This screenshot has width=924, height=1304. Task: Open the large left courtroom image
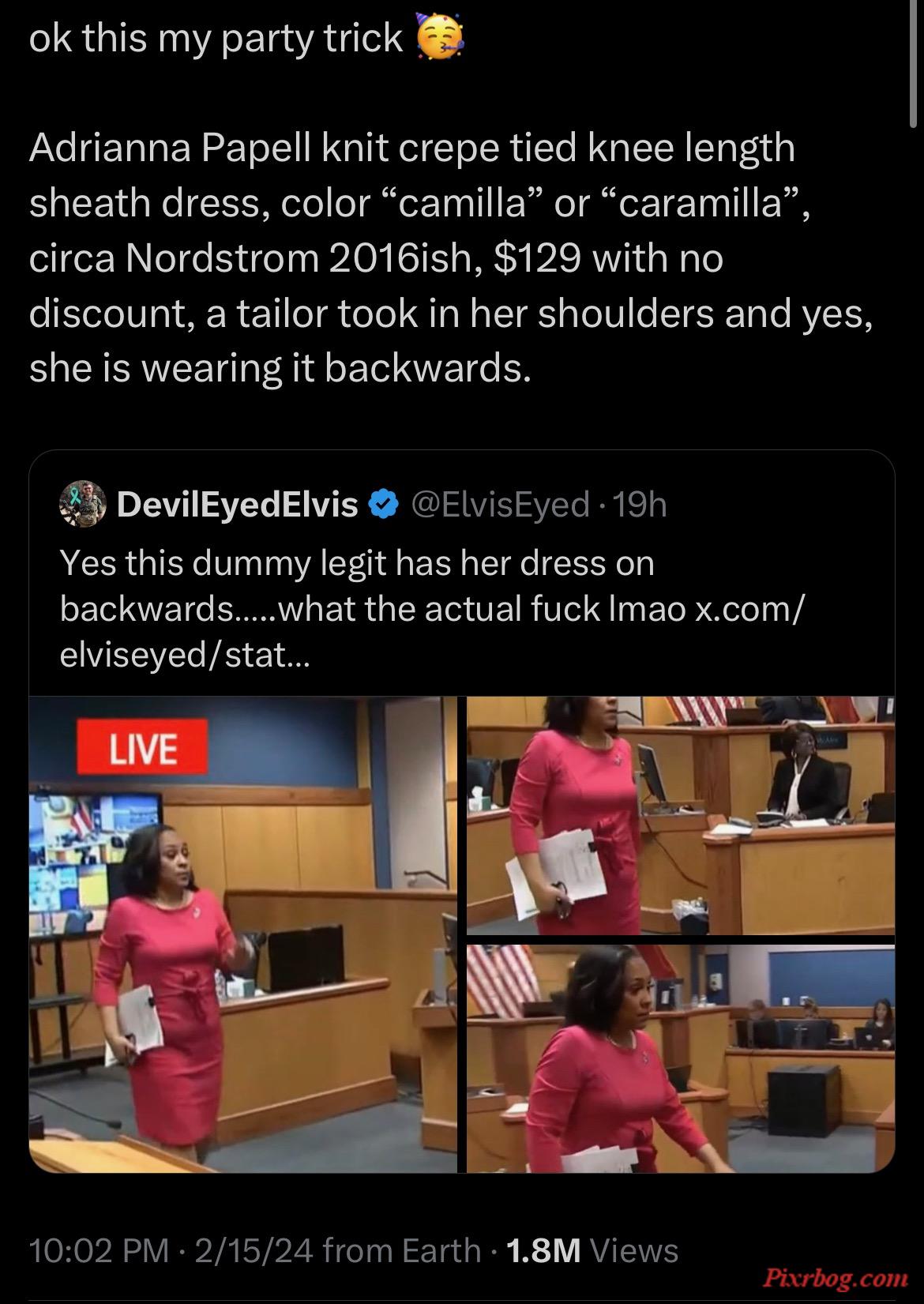243,935
